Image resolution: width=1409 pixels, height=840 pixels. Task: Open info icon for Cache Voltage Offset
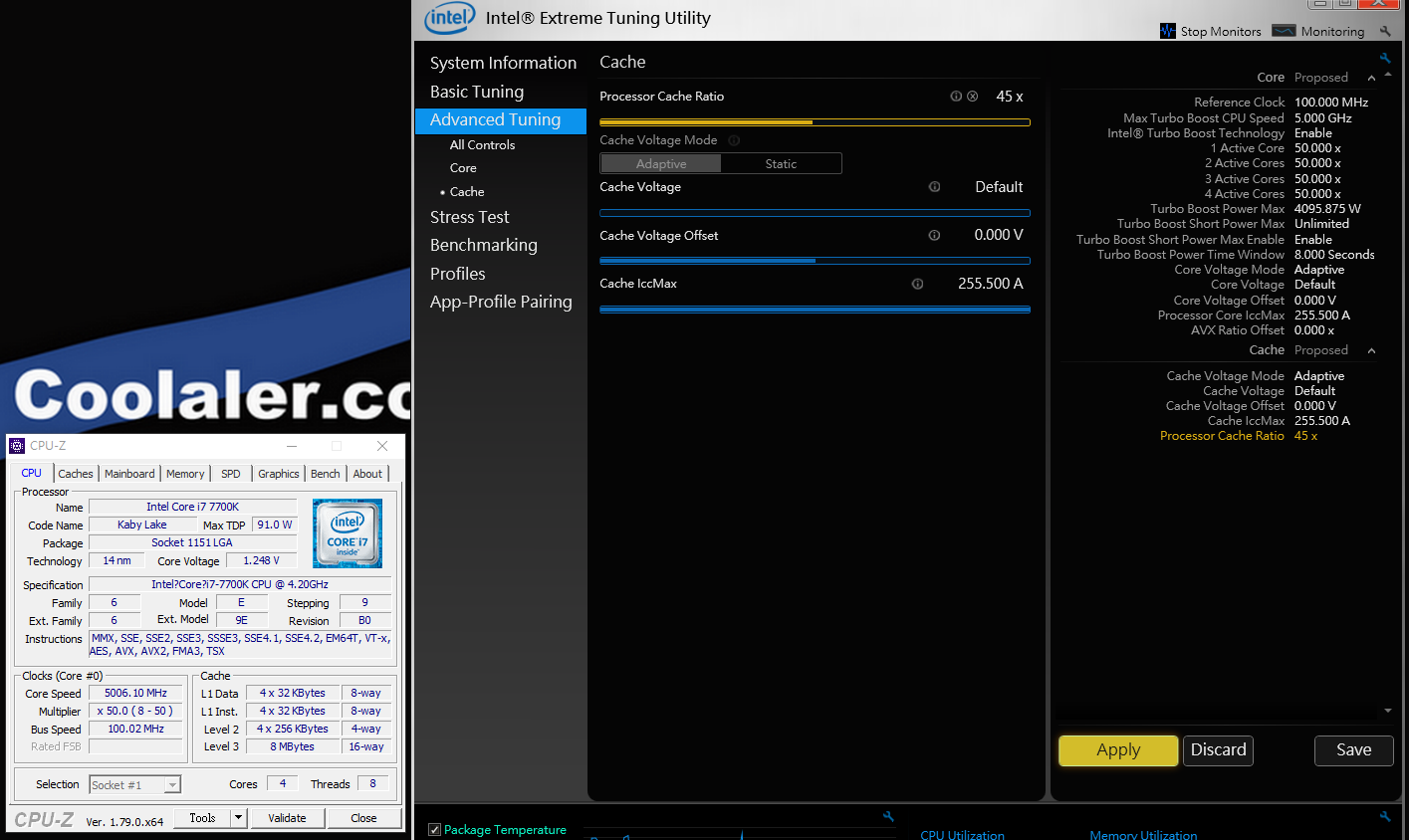pyautogui.click(x=934, y=236)
